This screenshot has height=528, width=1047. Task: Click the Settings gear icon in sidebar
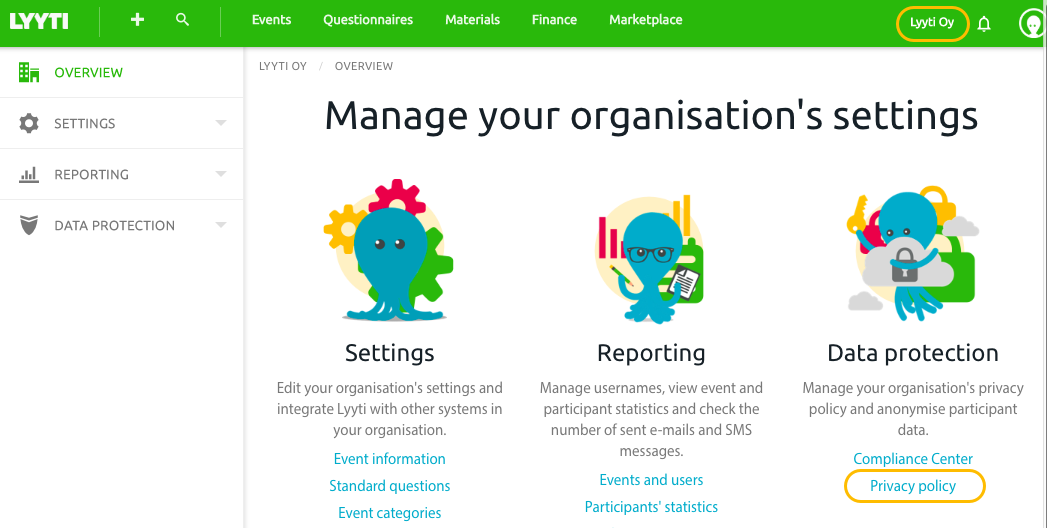tap(29, 124)
